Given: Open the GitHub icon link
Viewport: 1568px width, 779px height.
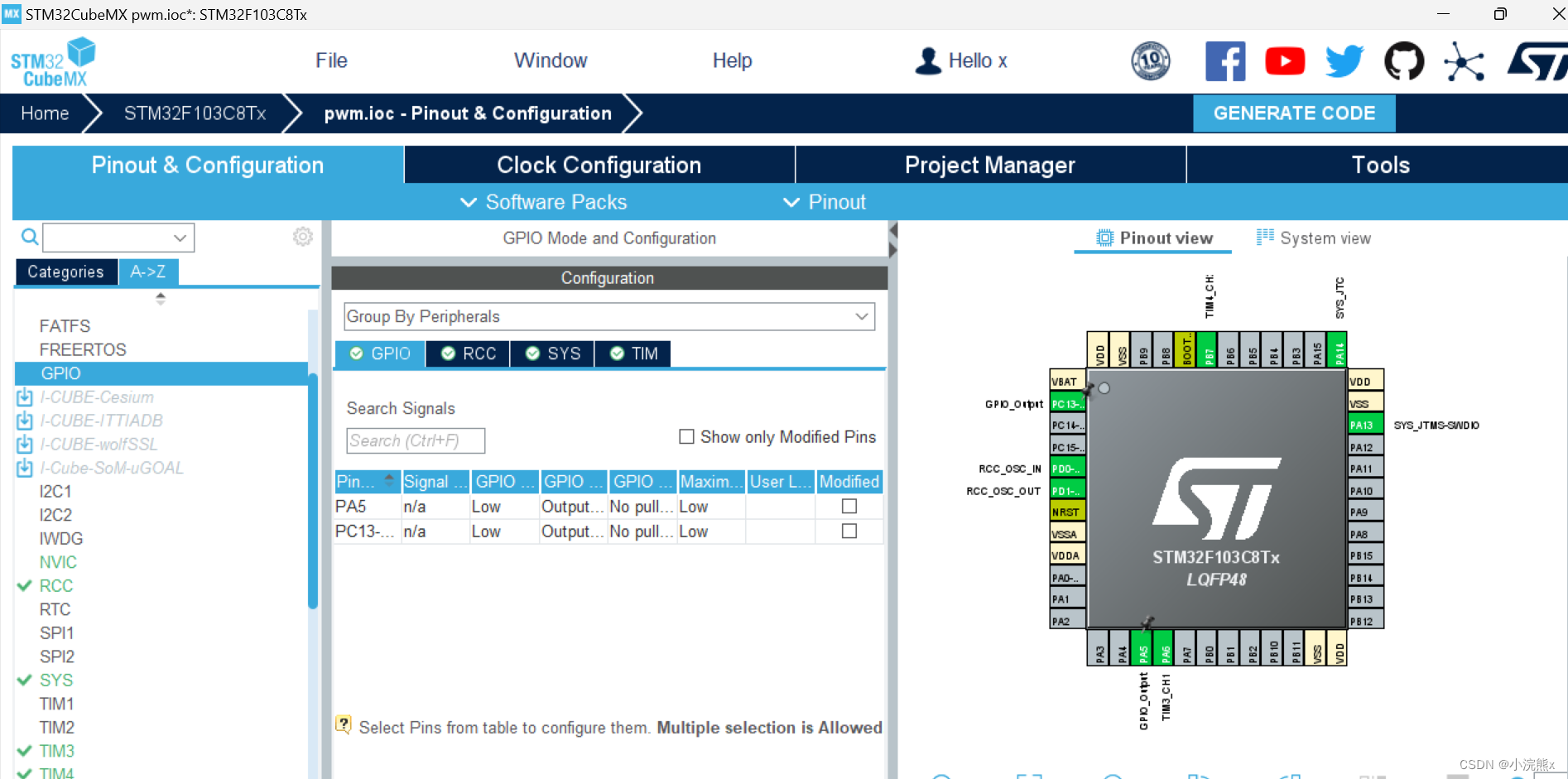Looking at the screenshot, I should [1404, 61].
